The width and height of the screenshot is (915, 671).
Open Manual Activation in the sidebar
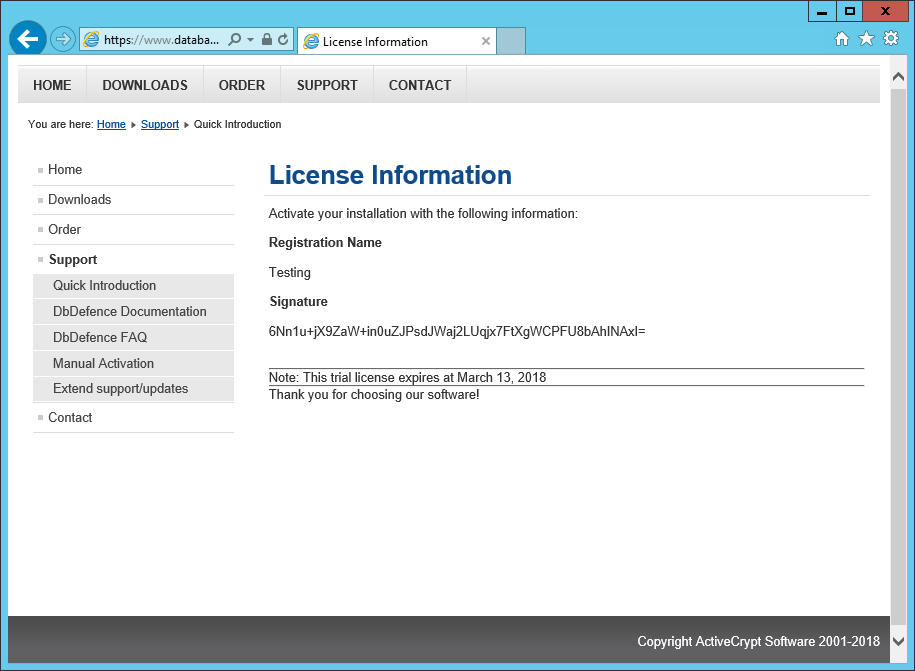[103, 363]
